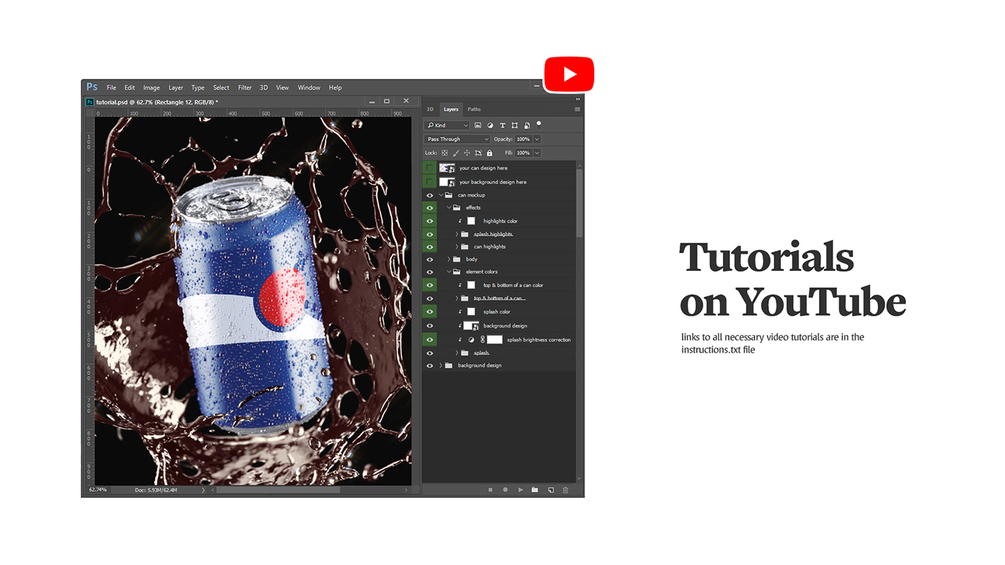Image resolution: width=1005 pixels, height=565 pixels.
Task: Toggle the layer filter on/off switch
Action: coord(539,124)
